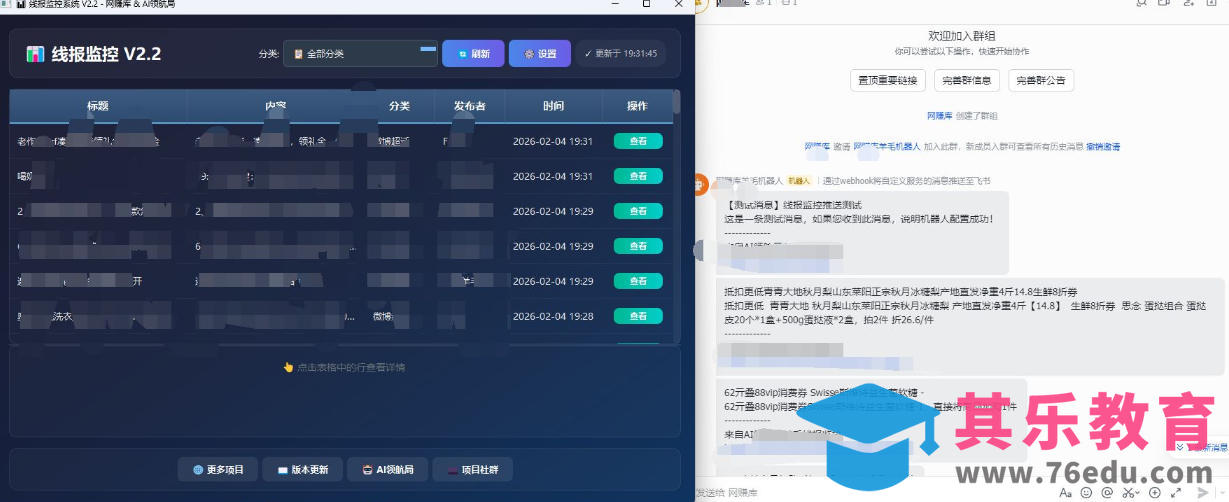Click the 更新于 19:31:45 status label
Screen dimensions: 1229x502
(x=621, y=54)
